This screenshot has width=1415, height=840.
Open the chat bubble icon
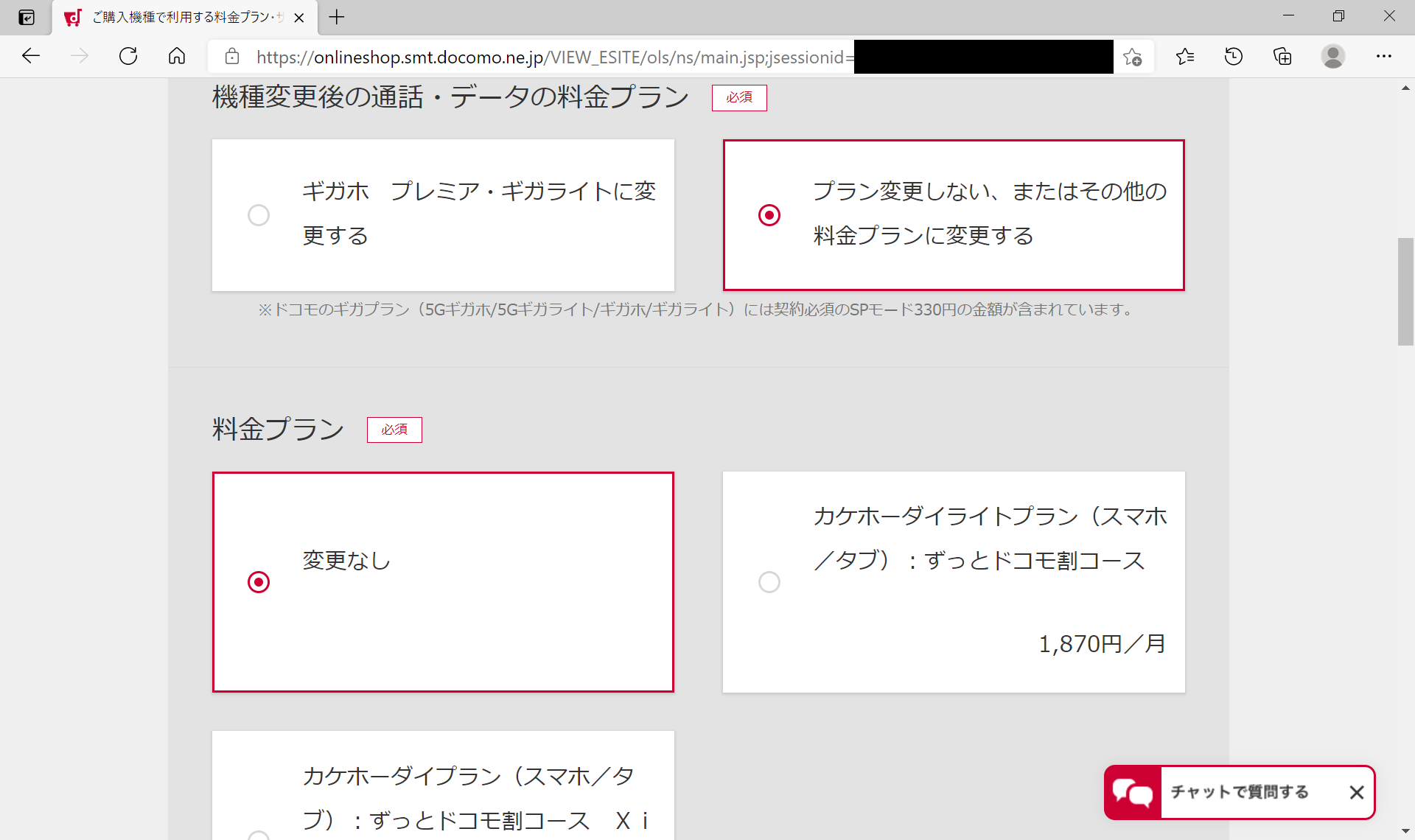coord(1133,793)
